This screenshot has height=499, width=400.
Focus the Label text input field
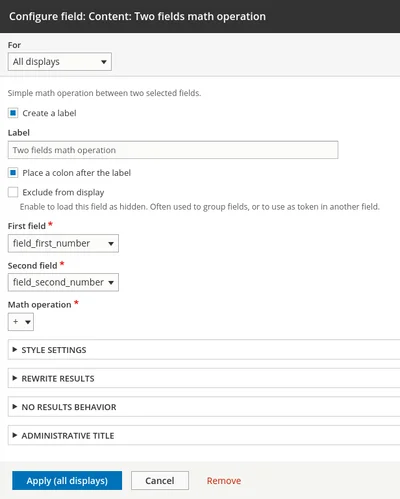[x=173, y=150]
